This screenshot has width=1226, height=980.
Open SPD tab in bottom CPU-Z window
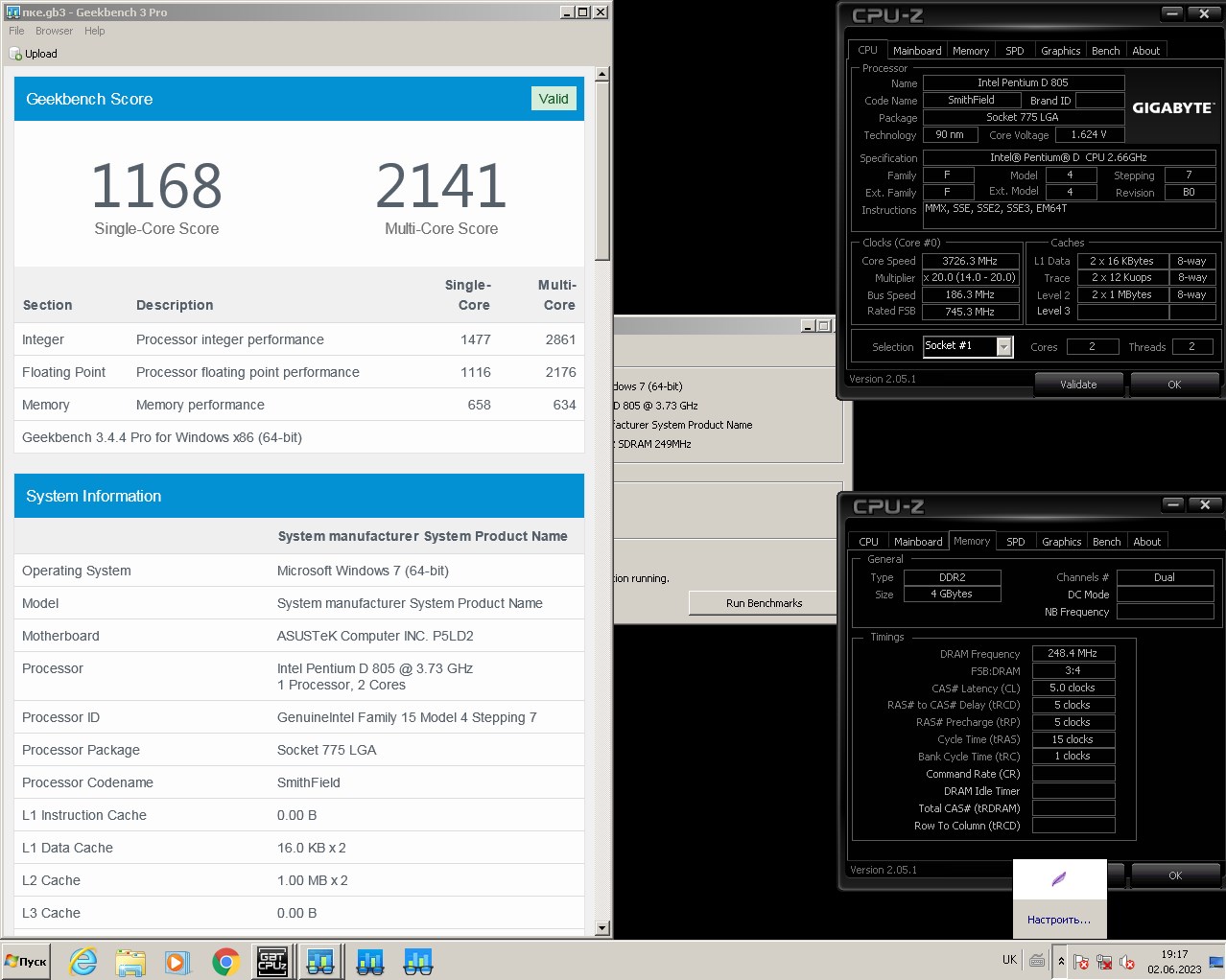[1016, 542]
